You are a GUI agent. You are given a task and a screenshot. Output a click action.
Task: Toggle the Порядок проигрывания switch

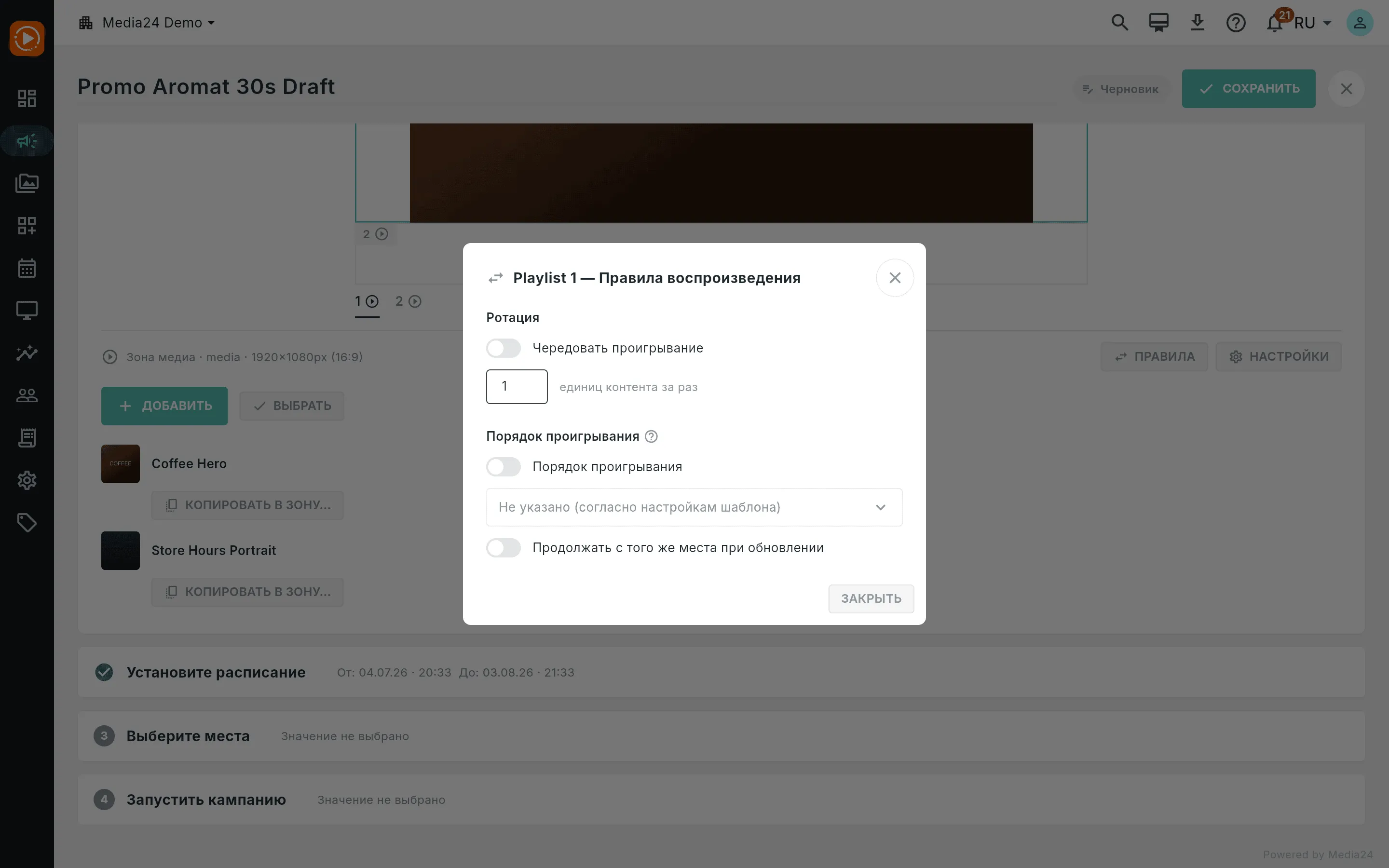pos(504,467)
